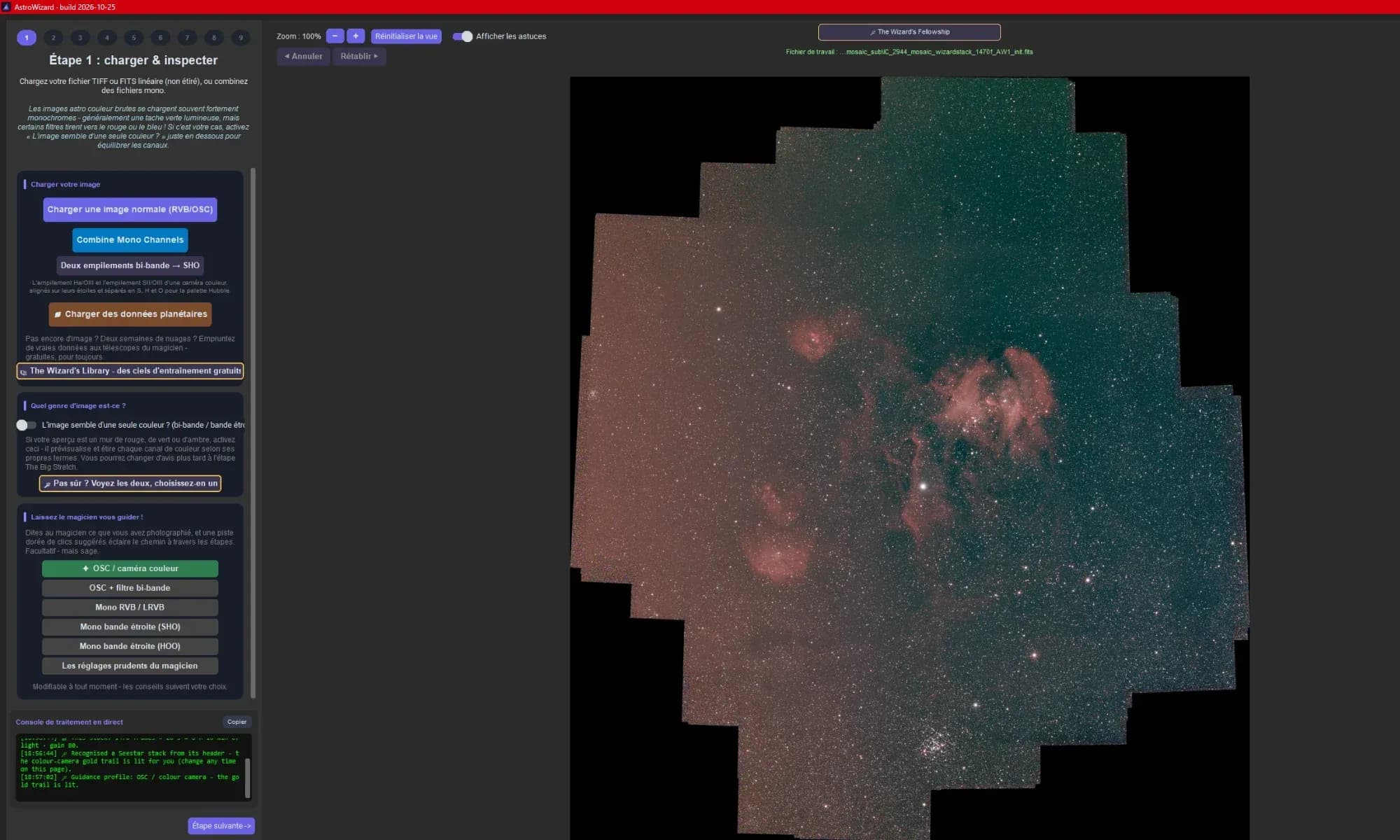Open step 9 in the stepper
1400x840 pixels.
(241, 38)
